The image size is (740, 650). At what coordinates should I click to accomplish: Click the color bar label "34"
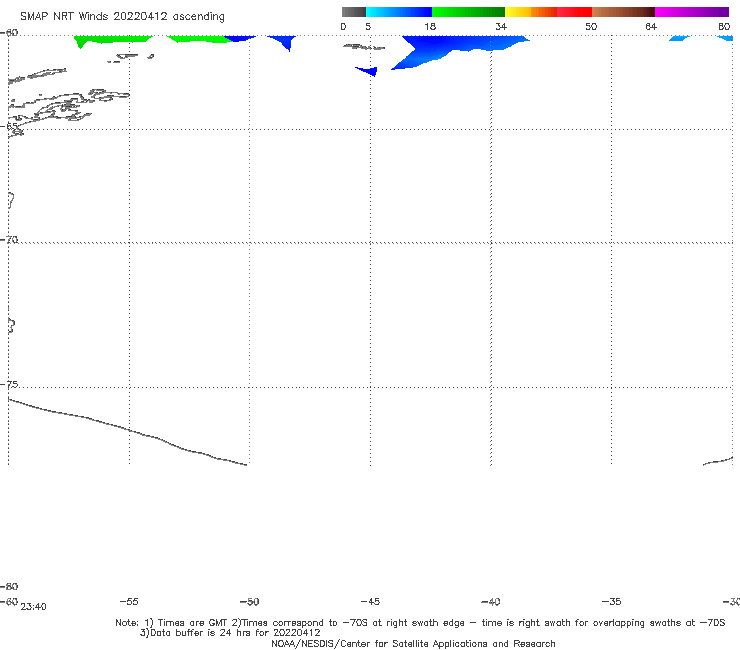(501, 26)
